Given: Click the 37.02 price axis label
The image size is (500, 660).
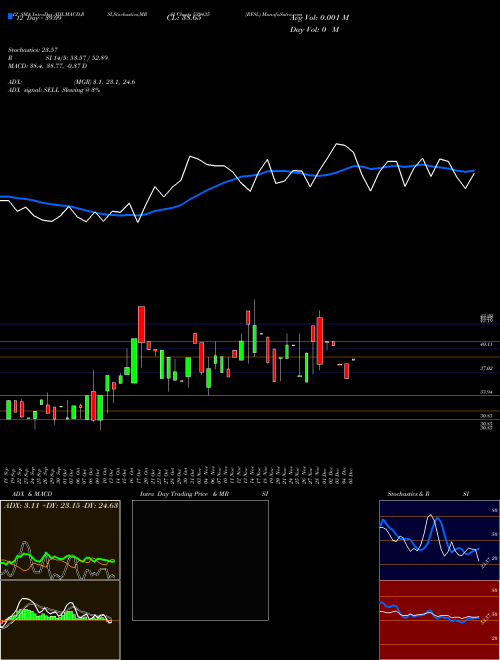Looking at the screenshot, I should (x=486, y=368).
